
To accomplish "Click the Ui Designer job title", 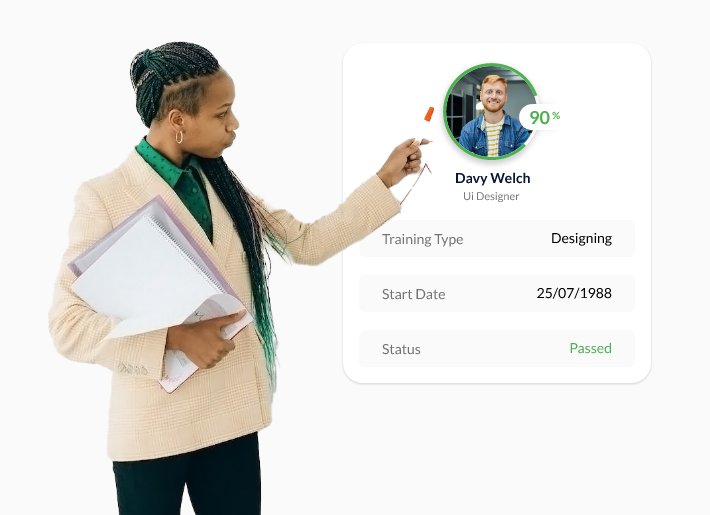I will [491, 196].
